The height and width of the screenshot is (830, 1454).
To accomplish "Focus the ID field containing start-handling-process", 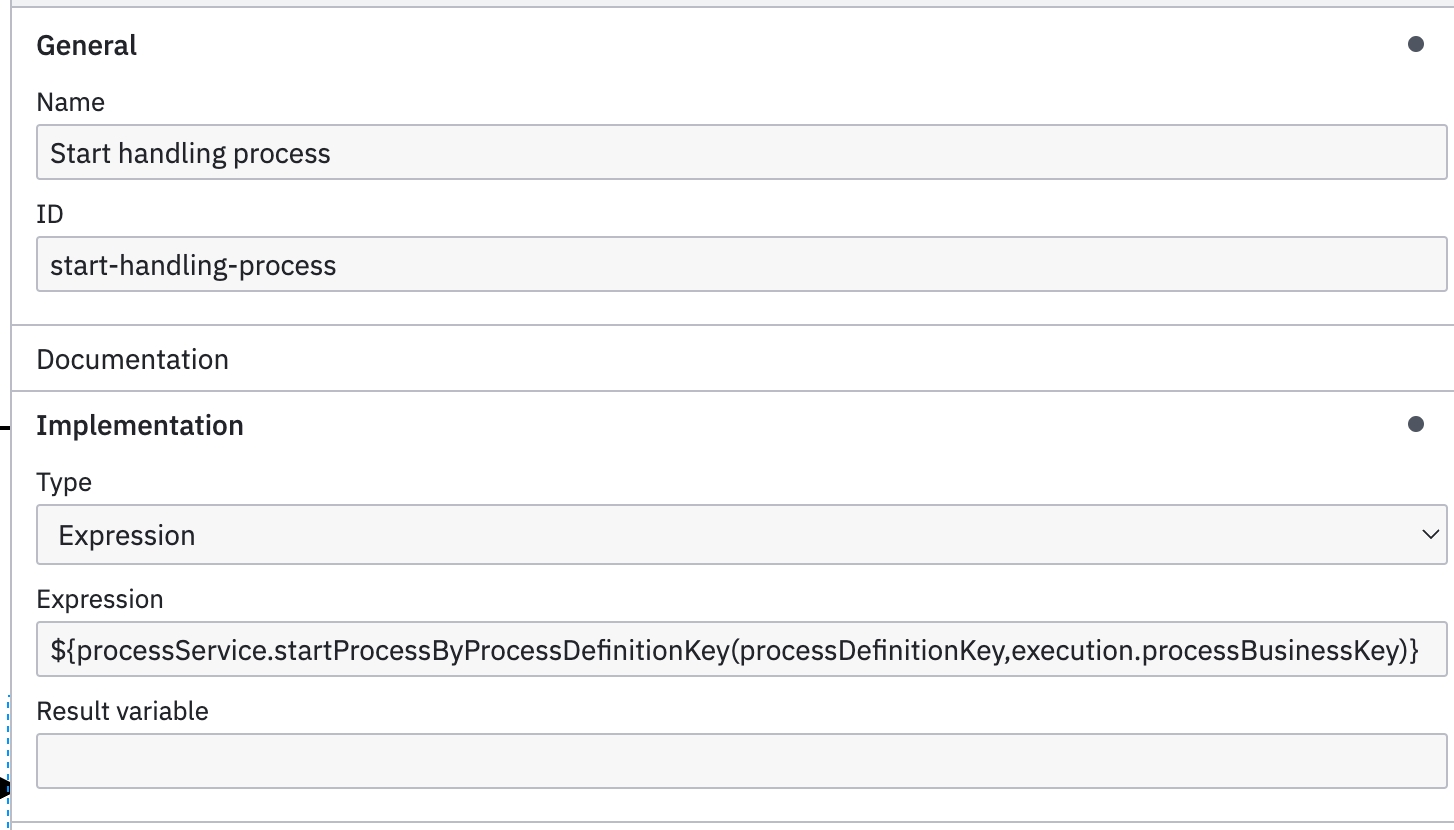I will click(740, 265).
